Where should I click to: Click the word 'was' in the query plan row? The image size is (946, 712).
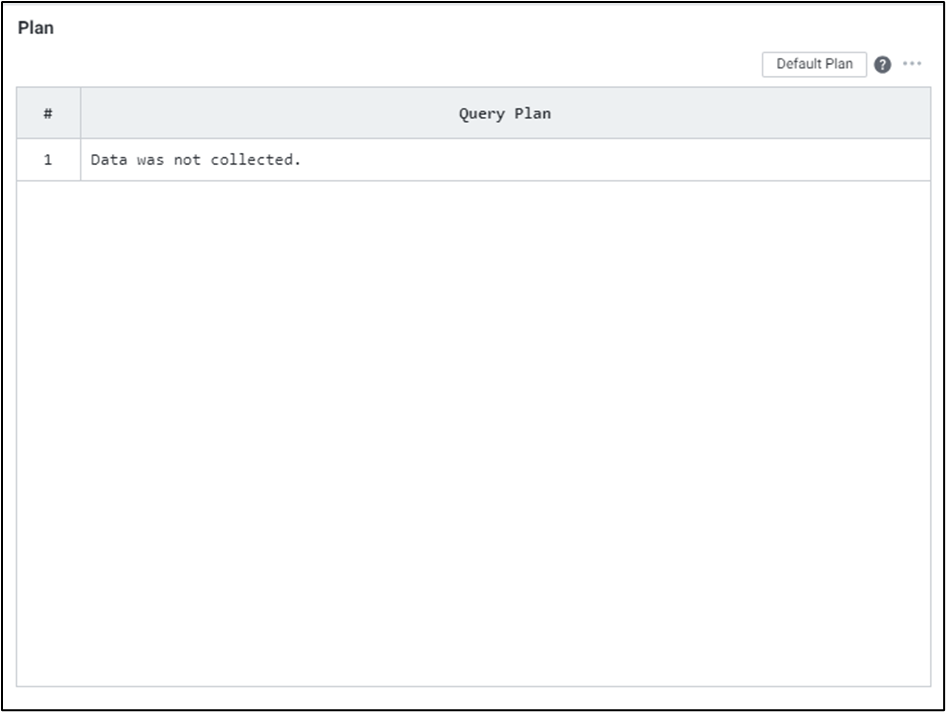(150, 160)
